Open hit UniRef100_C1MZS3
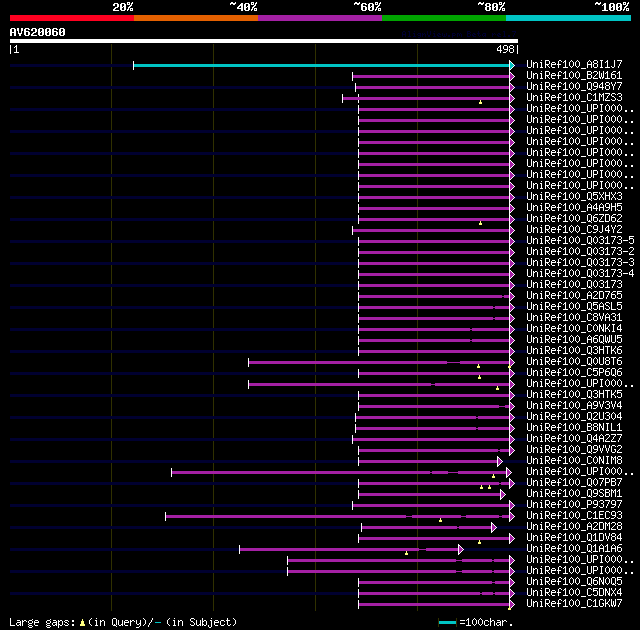The image size is (640, 630). [x=574, y=98]
